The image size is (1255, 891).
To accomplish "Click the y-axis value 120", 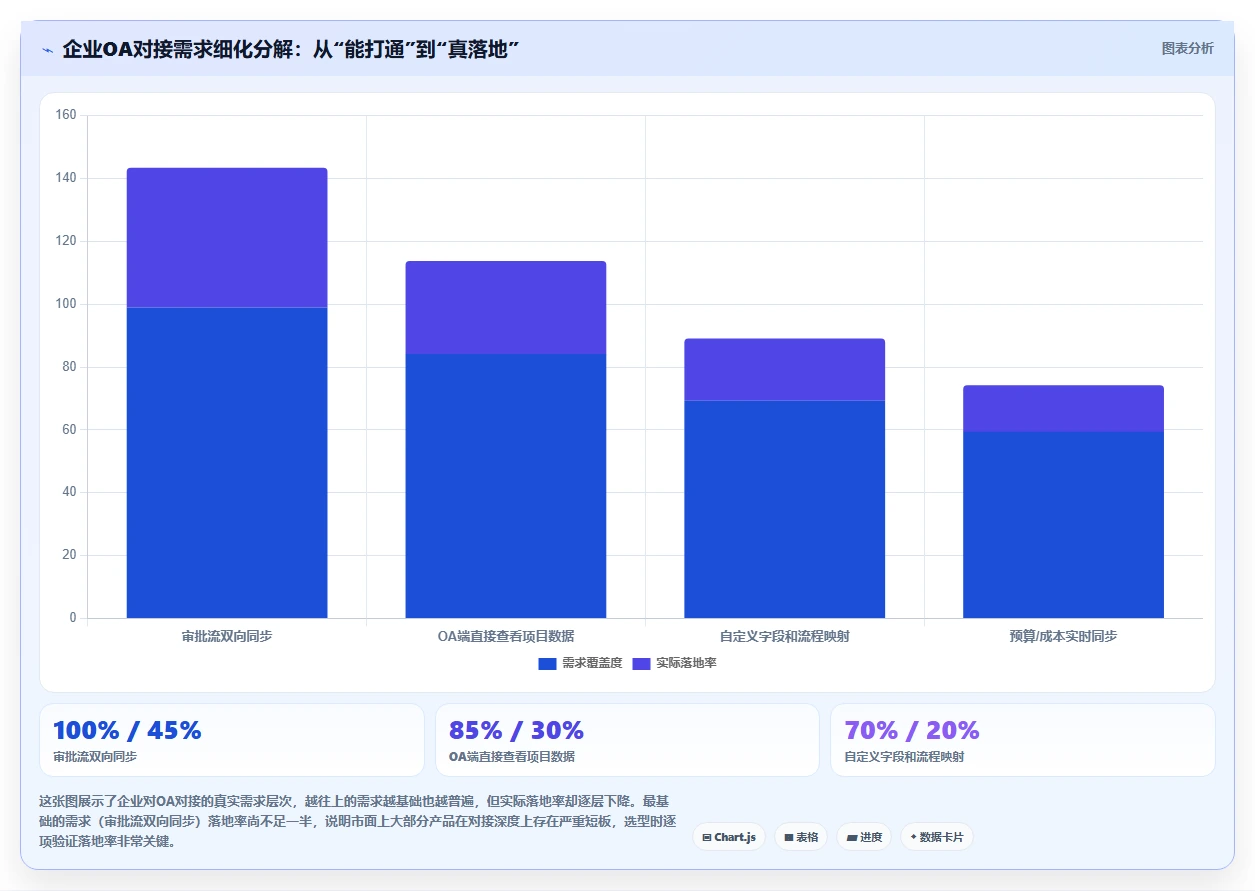I will pos(66,241).
